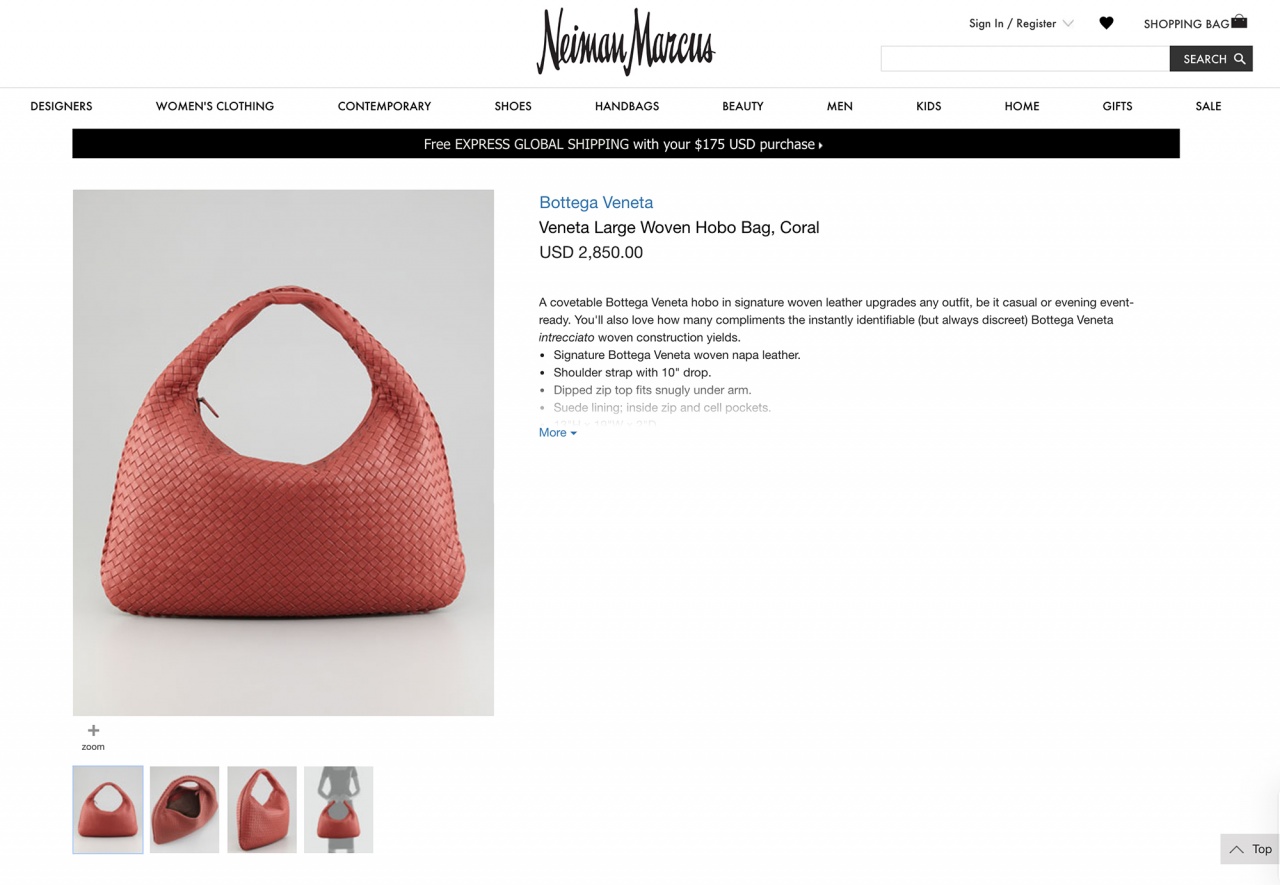The image size is (1280, 885).
Task: Click the Bottega Veneta designer link
Action: click(x=596, y=202)
